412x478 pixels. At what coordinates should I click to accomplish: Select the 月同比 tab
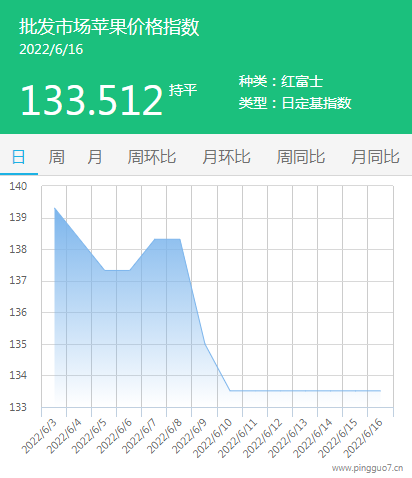coord(376,157)
